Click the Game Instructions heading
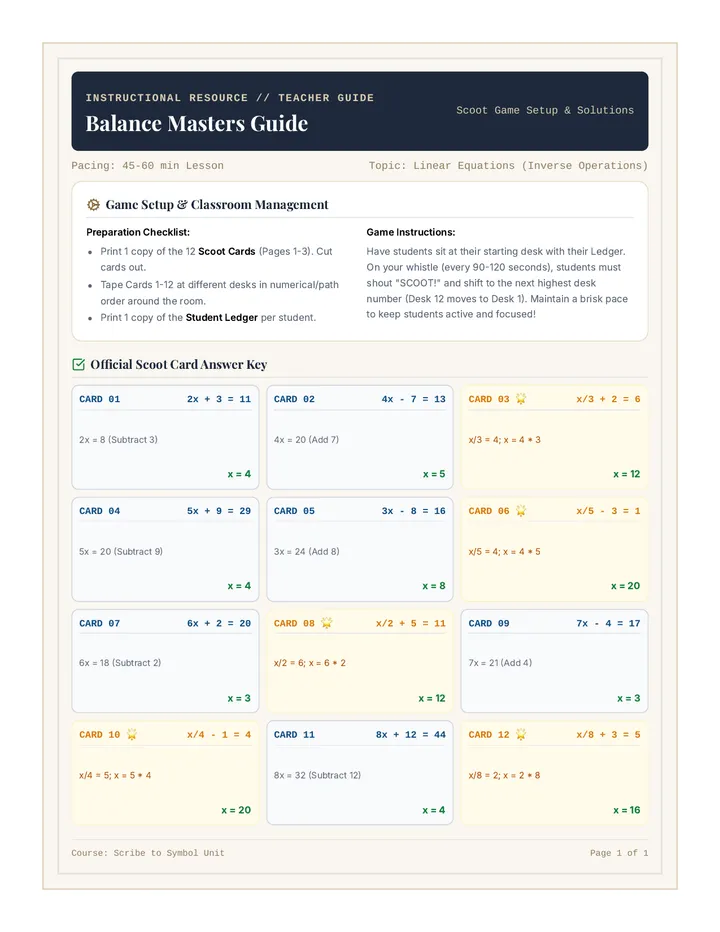The height and width of the screenshot is (932, 720). [x=411, y=232]
